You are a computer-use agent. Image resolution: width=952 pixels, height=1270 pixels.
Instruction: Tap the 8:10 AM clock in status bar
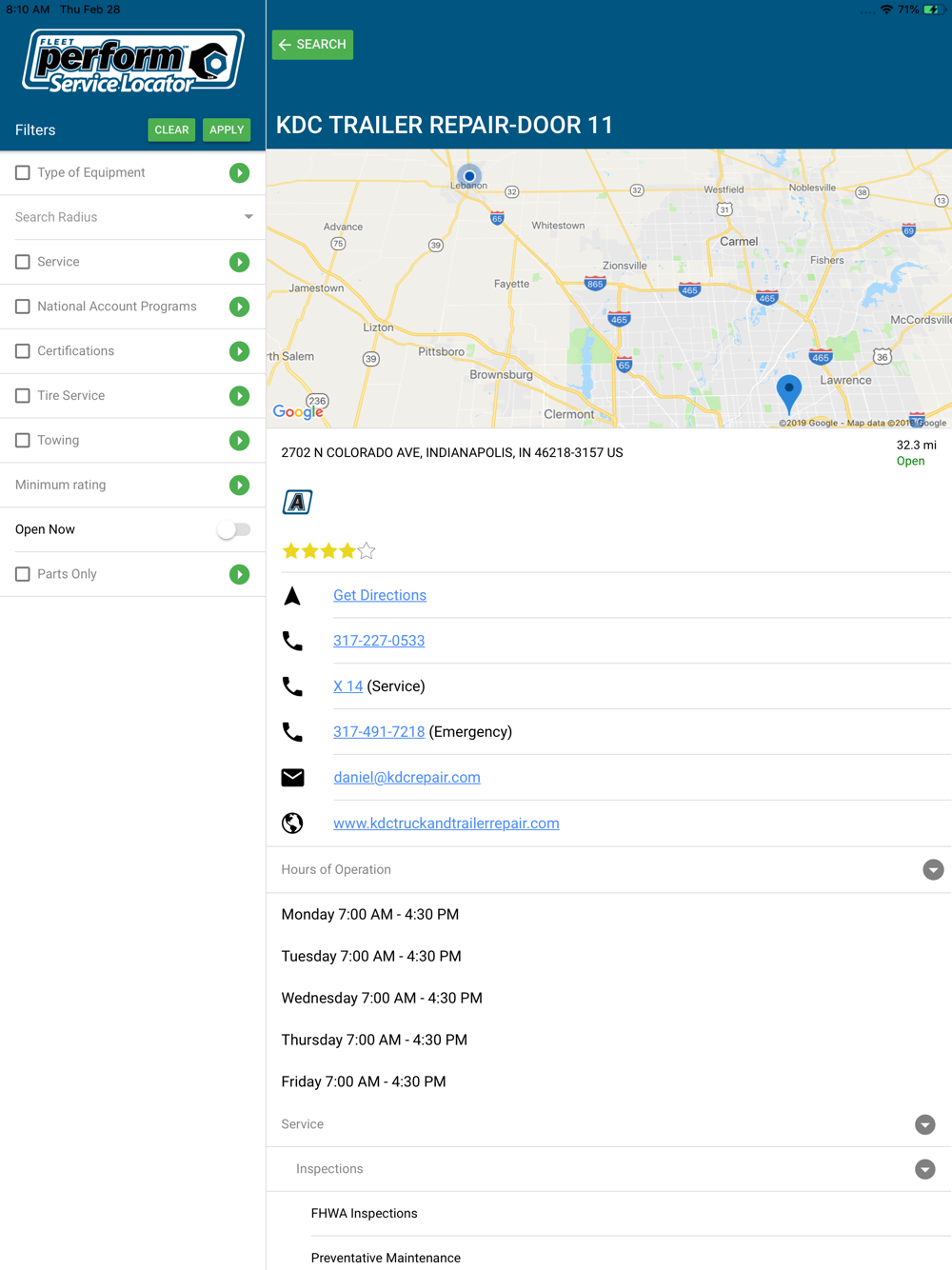point(28,10)
